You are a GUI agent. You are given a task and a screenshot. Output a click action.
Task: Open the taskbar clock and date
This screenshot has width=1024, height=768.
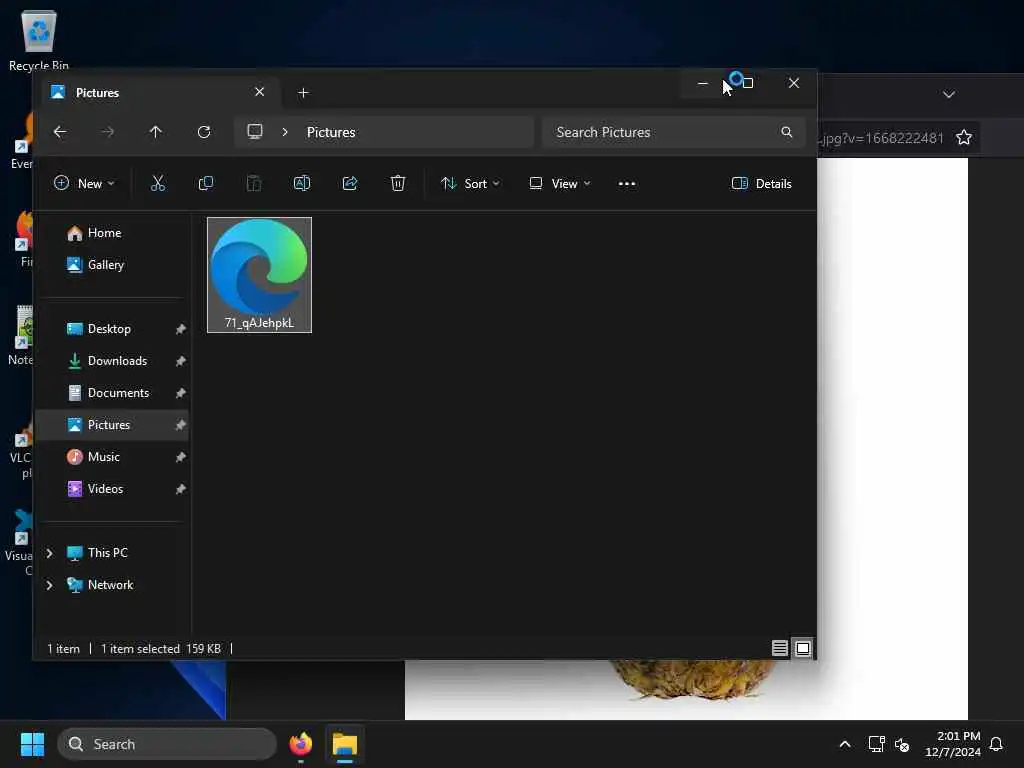[x=953, y=744]
